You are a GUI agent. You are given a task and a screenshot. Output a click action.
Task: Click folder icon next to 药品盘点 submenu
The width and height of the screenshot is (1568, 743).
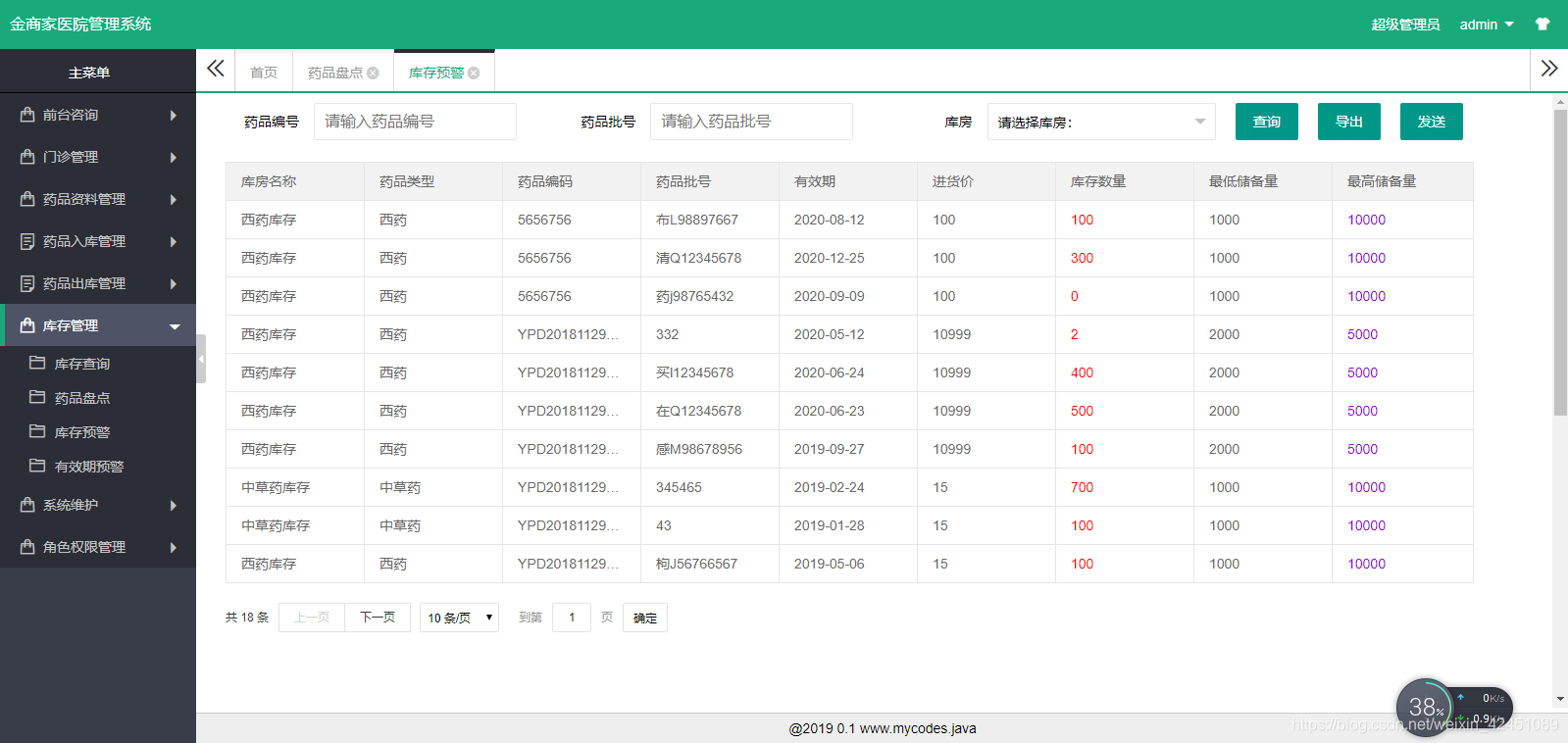tap(37, 397)
